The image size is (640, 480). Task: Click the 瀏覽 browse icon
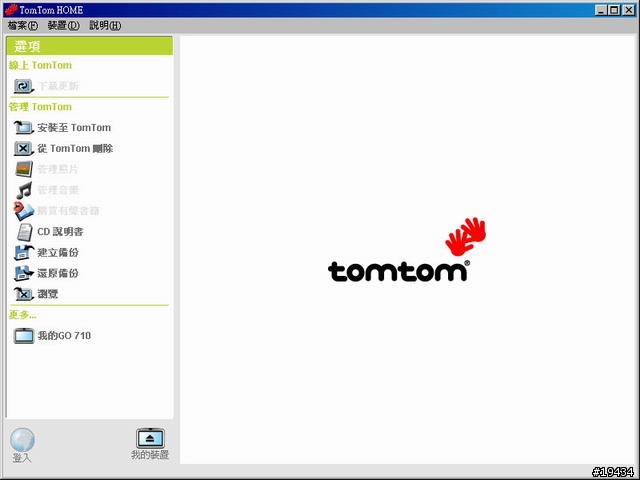point(24,294)
